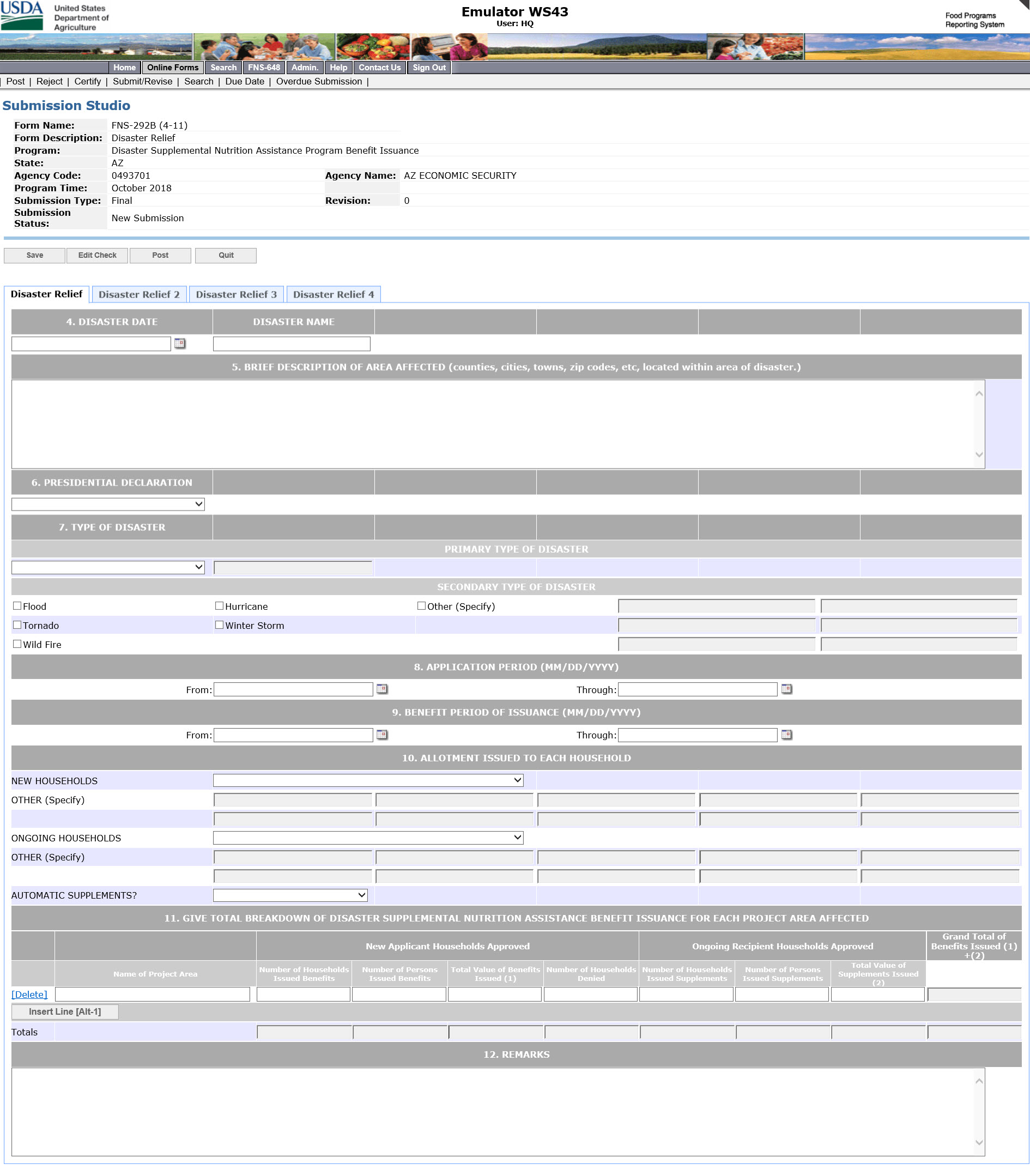This screenshot has height=1176, width=1030.
Task: Open Benefit Period Through calendar icon
Action: [786, 734]
